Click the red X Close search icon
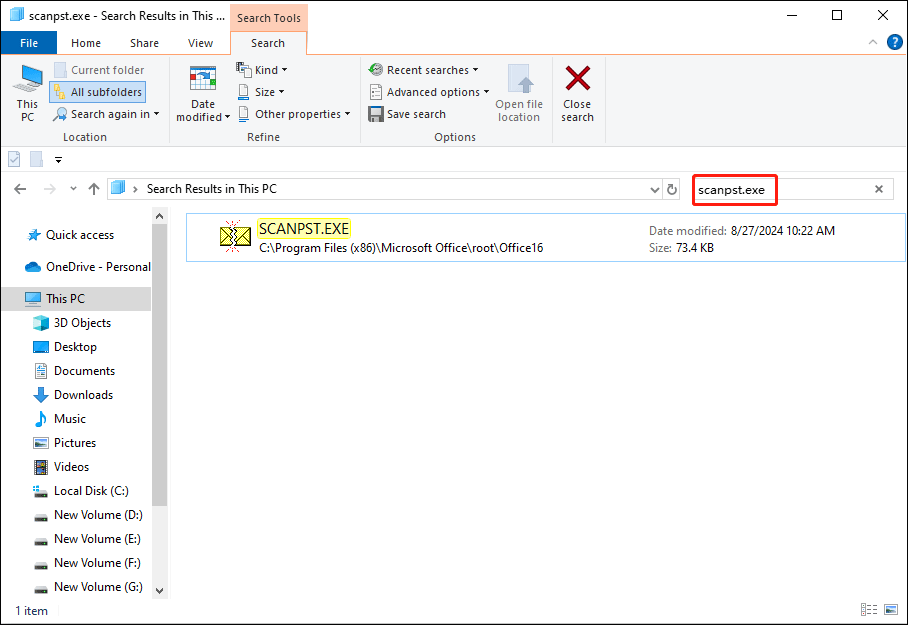The image size is (908, 625). click(x=577, y=78)
